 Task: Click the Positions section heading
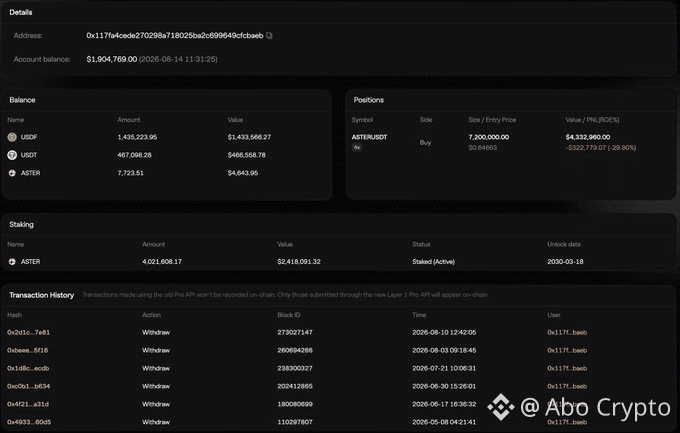369,100
